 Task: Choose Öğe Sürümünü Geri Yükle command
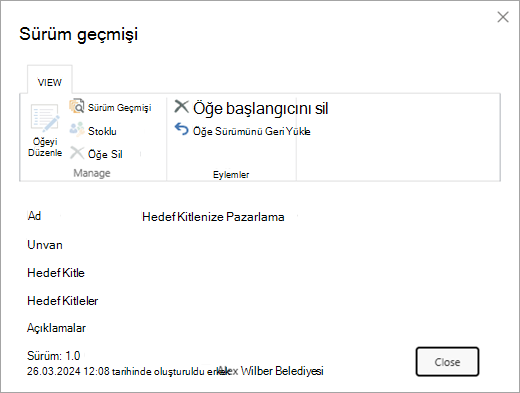(252, 131)
